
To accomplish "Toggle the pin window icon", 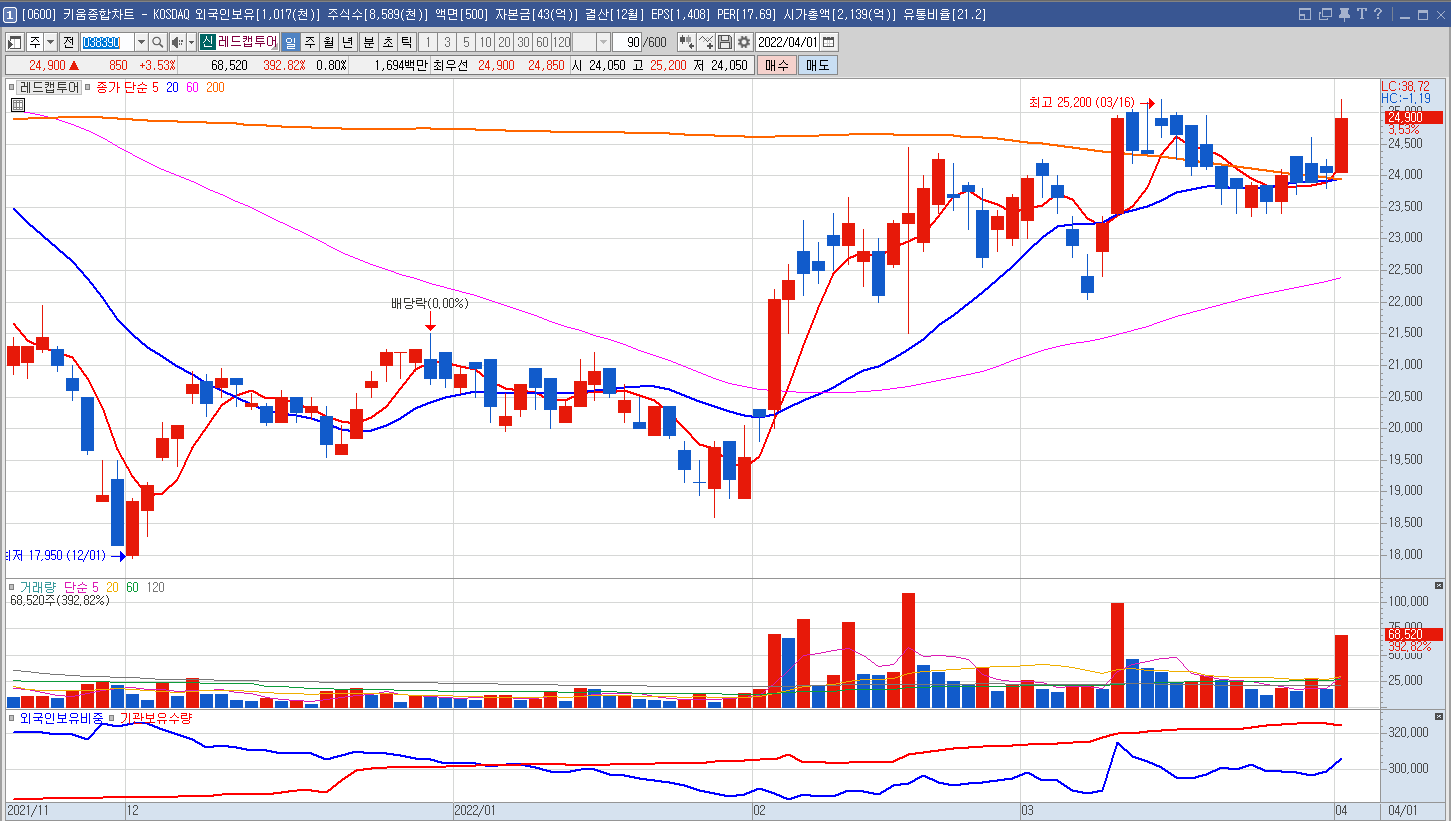I will (x=1345, y=14).
